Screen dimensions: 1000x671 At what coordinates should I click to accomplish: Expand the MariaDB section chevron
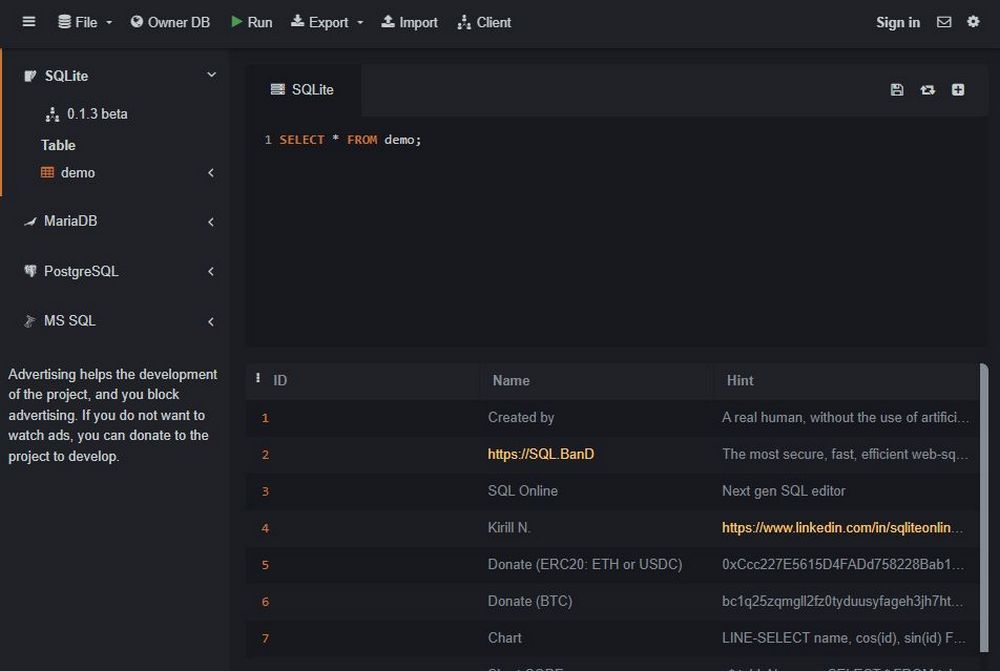tap(211, 222)
